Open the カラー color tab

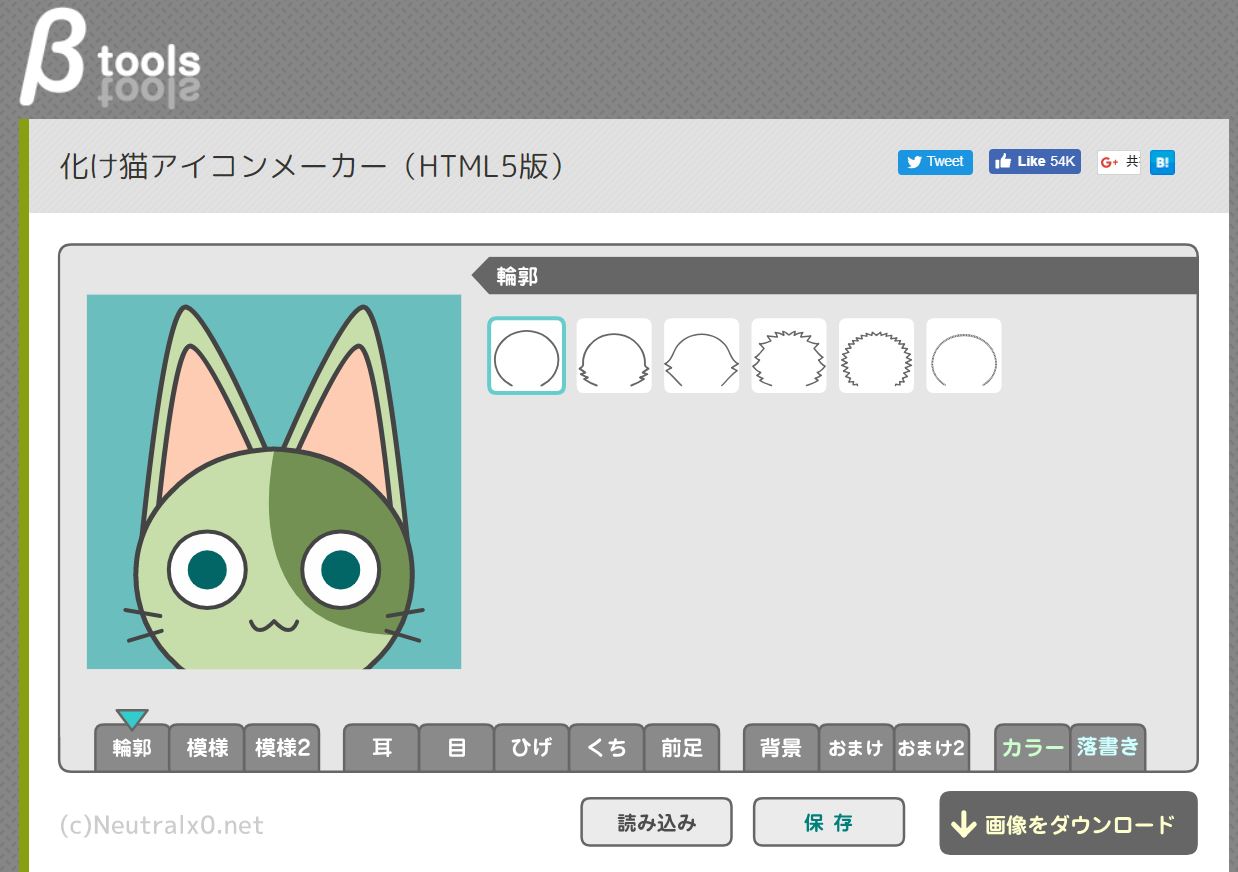[x=1032, y=748]
